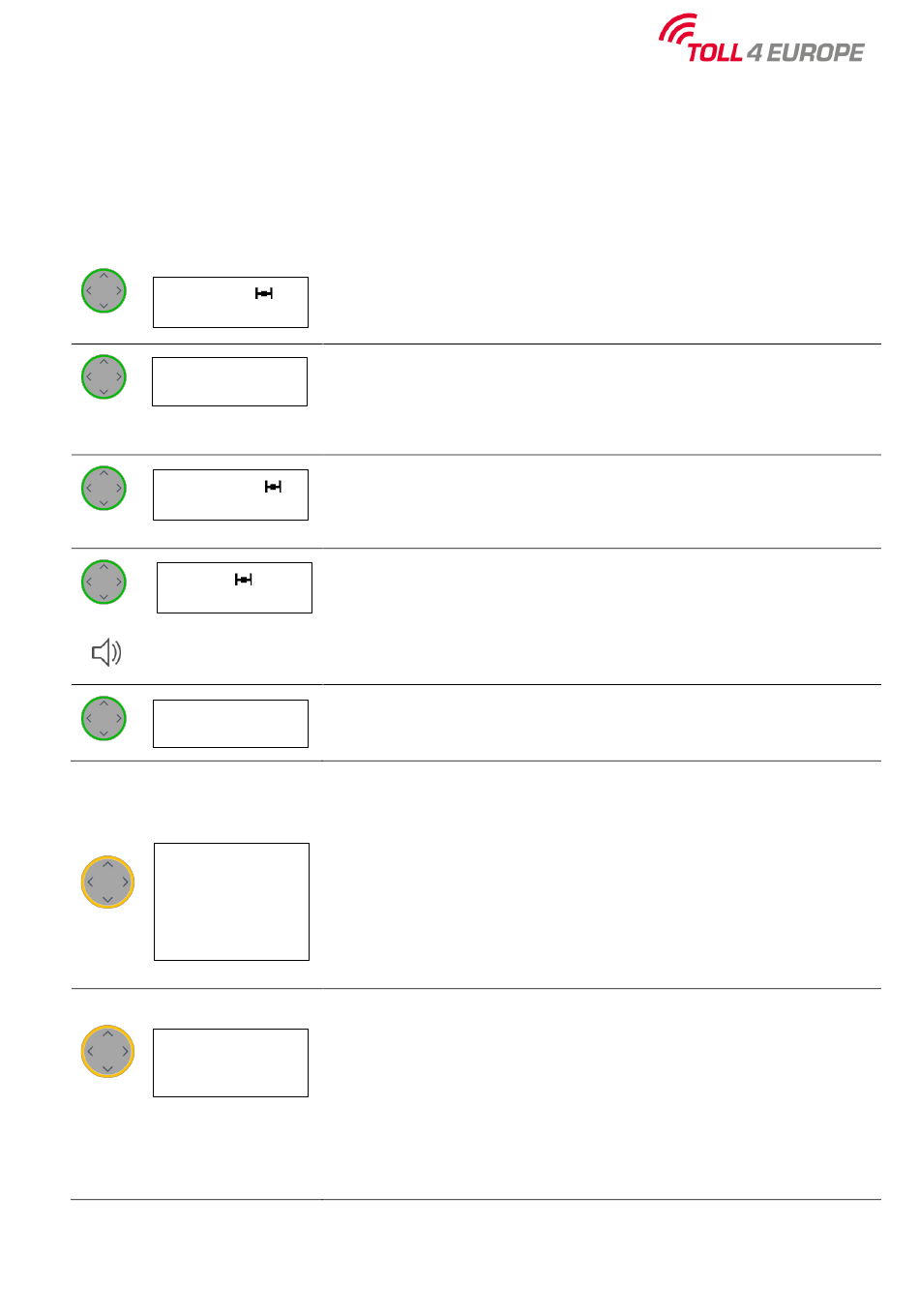
Task: Click the Toll4Europe logo
Action: click(761, 40)
